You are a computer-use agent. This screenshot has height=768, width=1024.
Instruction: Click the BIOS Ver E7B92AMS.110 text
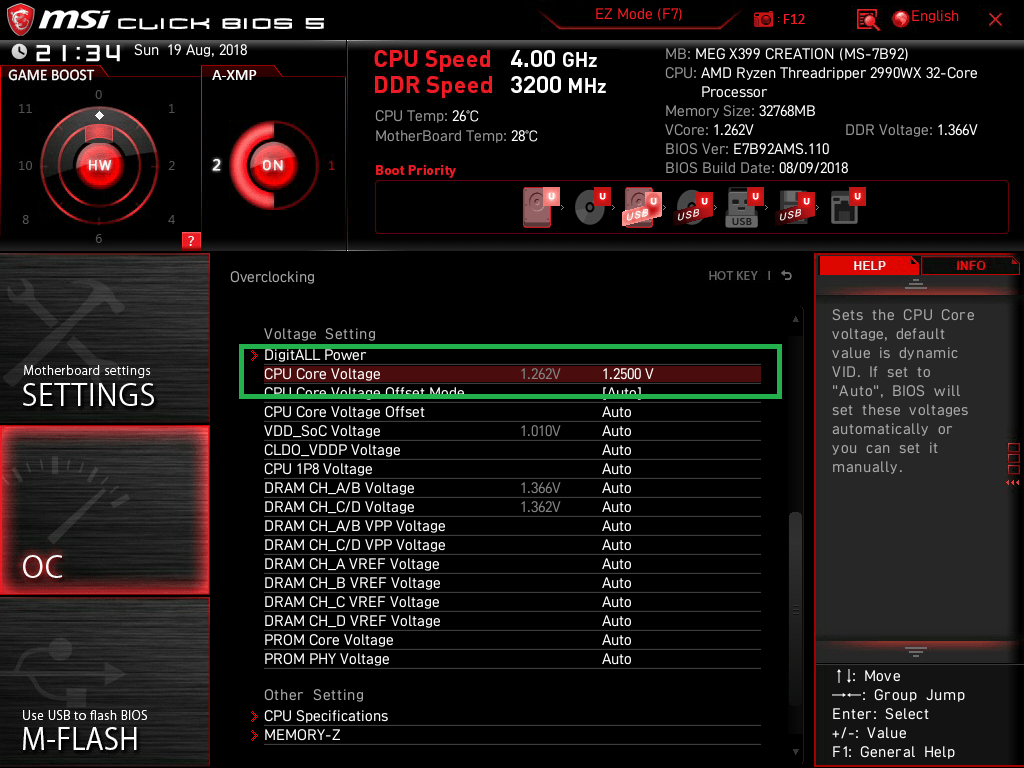tap(747, 149)
